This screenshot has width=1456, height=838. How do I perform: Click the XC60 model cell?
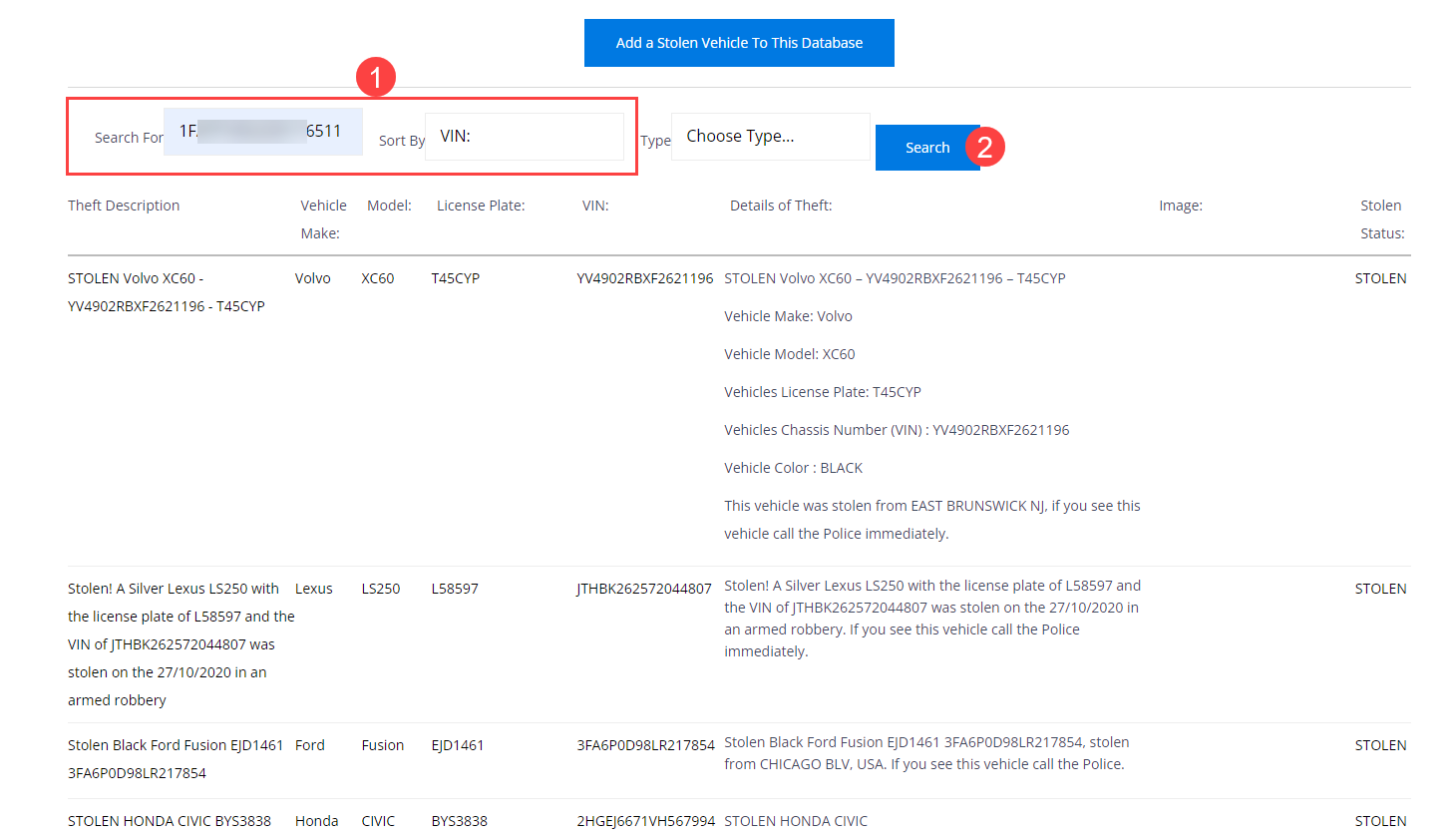pos(378,278)
